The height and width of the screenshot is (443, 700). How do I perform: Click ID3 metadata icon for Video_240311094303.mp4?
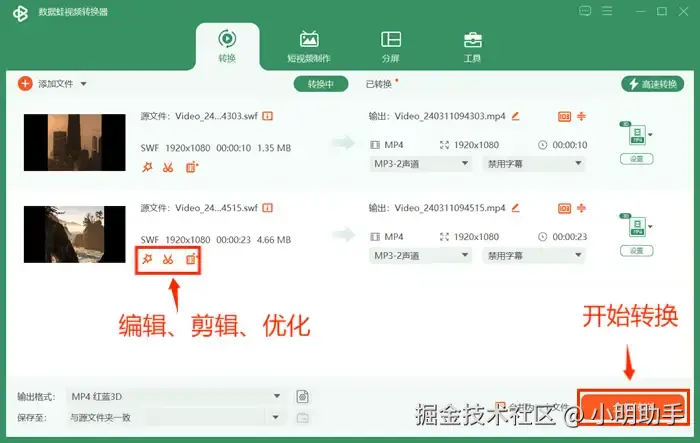click(x=564, y=117)
